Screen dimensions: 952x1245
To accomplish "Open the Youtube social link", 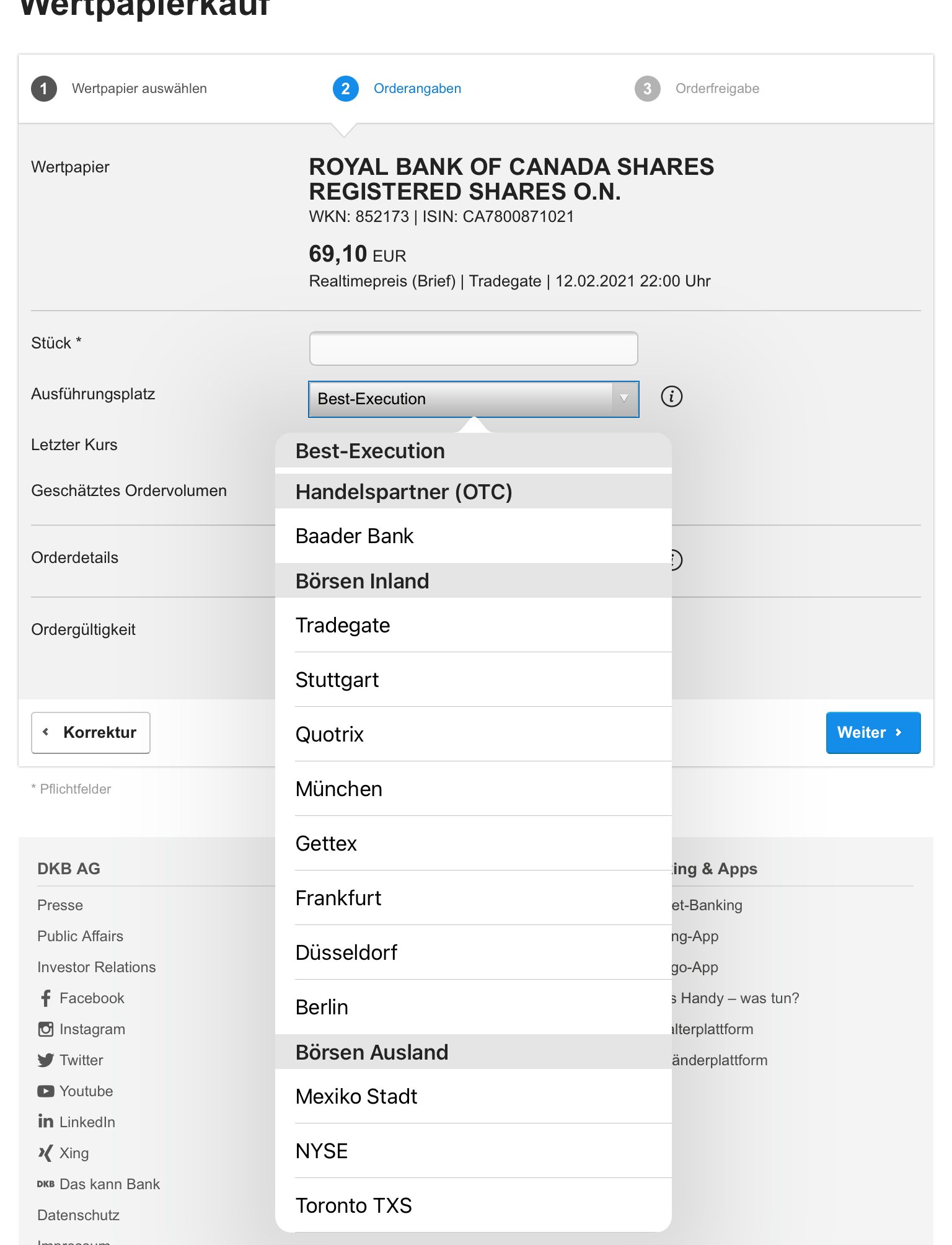I will [x=86, y=1091].
